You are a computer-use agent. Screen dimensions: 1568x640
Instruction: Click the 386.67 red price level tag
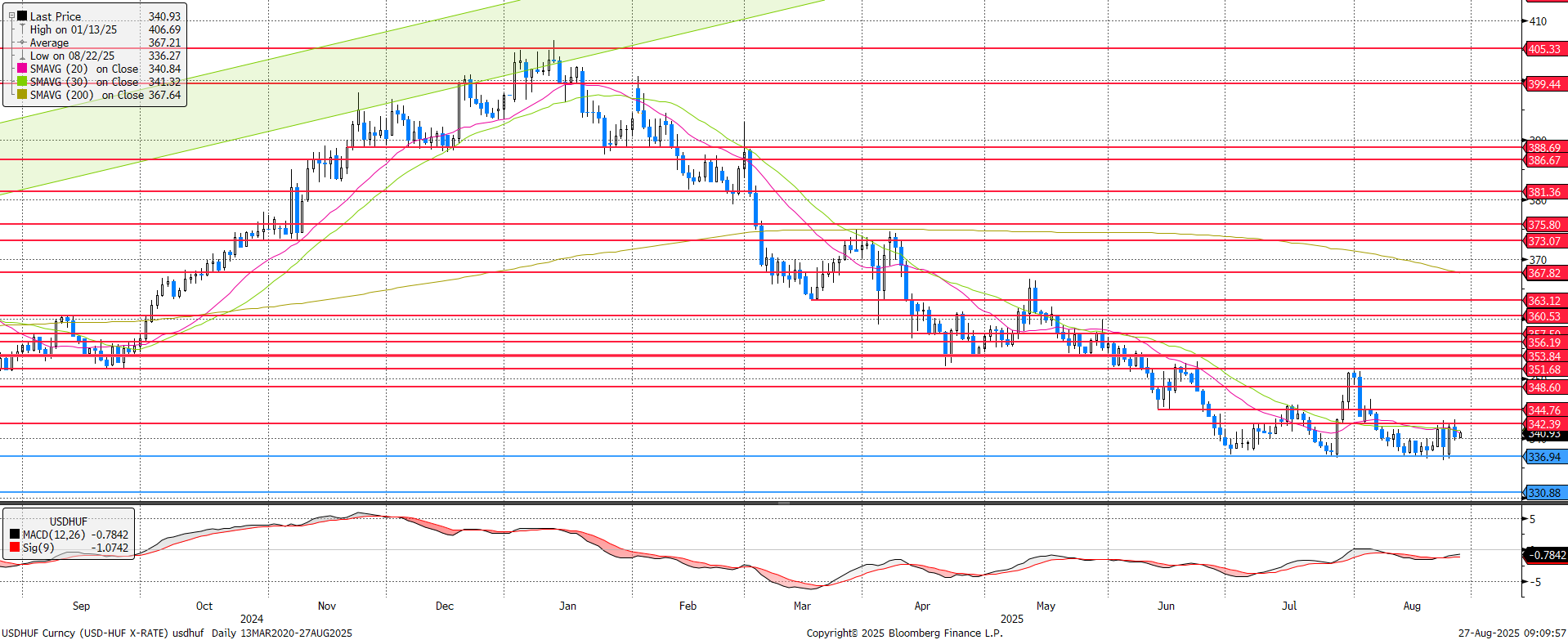click(x=1544, y=160)
